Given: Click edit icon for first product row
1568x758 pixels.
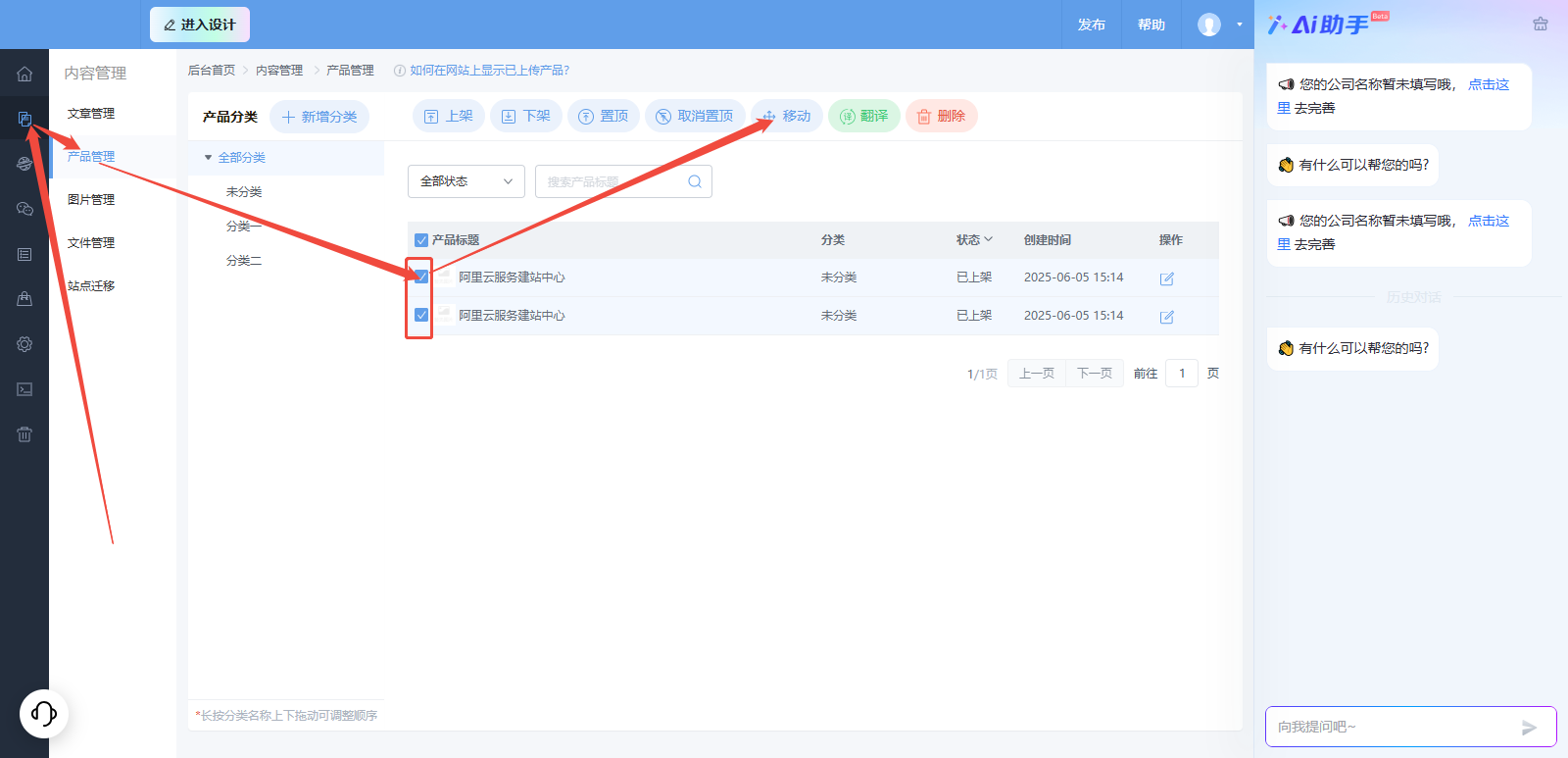Looking at the screenshot, I should pyautogui.click(x=1166, y=278).
